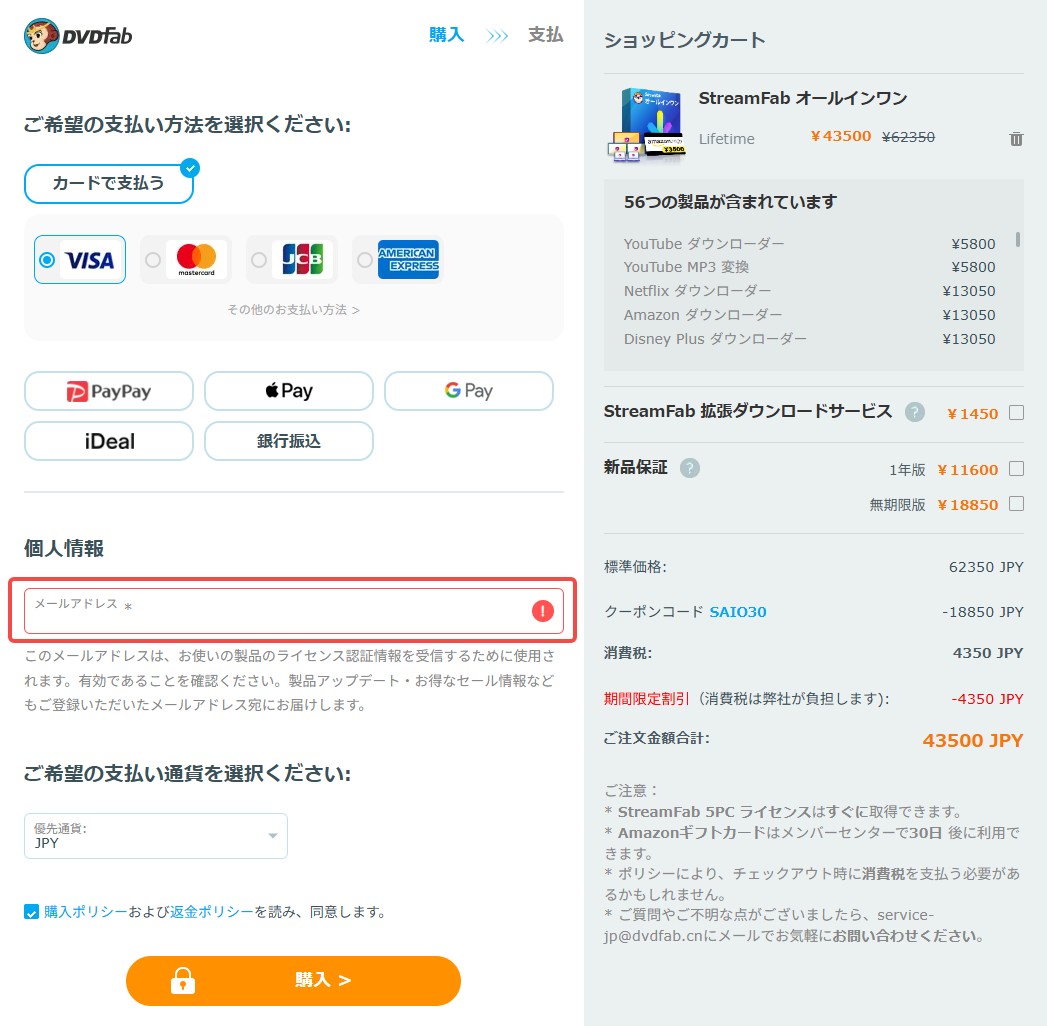Click the 期間限定割引 label
1047x1026 pixels.
point(646,699)
